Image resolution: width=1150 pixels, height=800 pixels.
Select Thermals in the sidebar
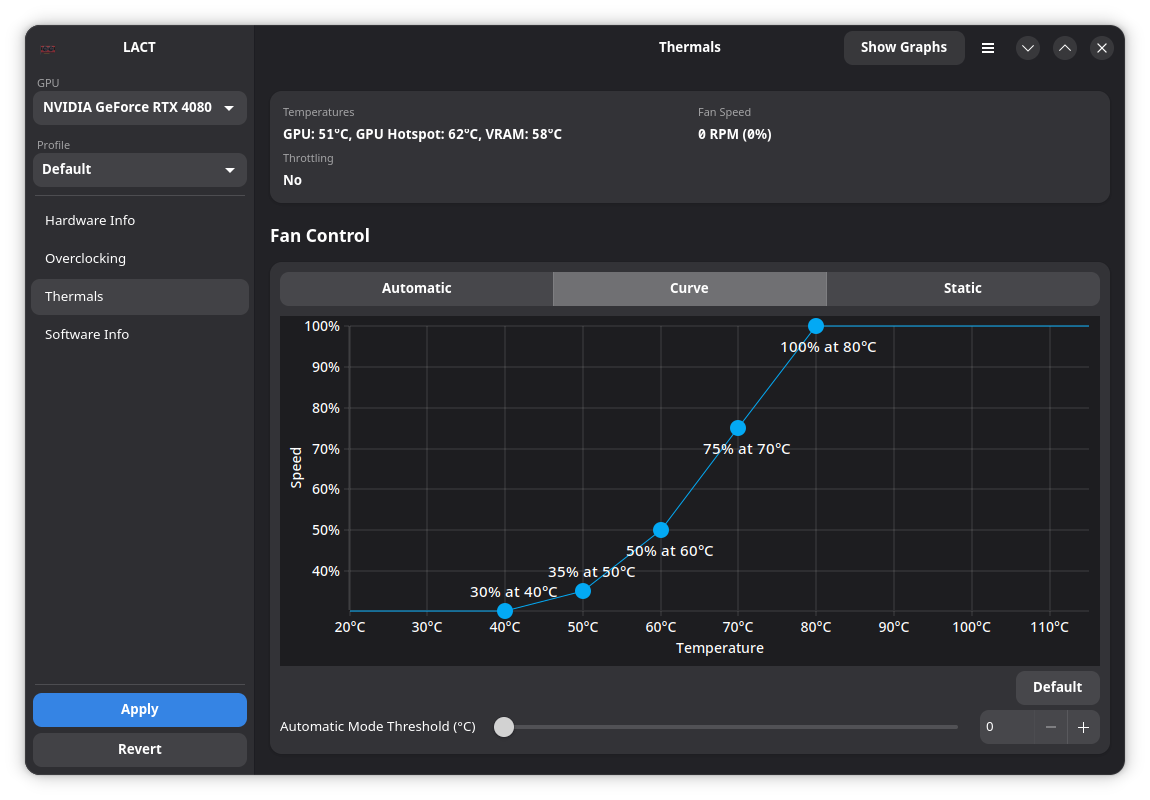(x=140, y=296)
